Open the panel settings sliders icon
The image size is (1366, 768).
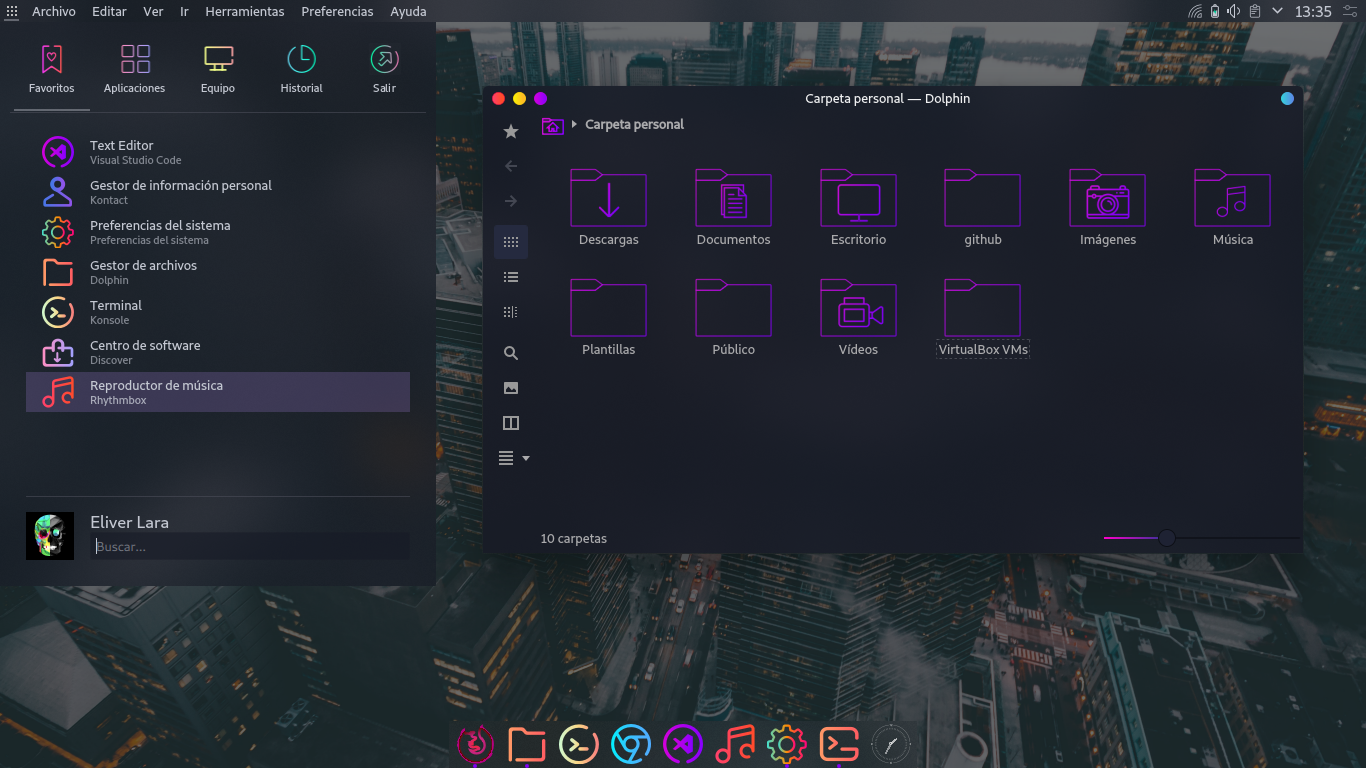tap(1351, 11)
